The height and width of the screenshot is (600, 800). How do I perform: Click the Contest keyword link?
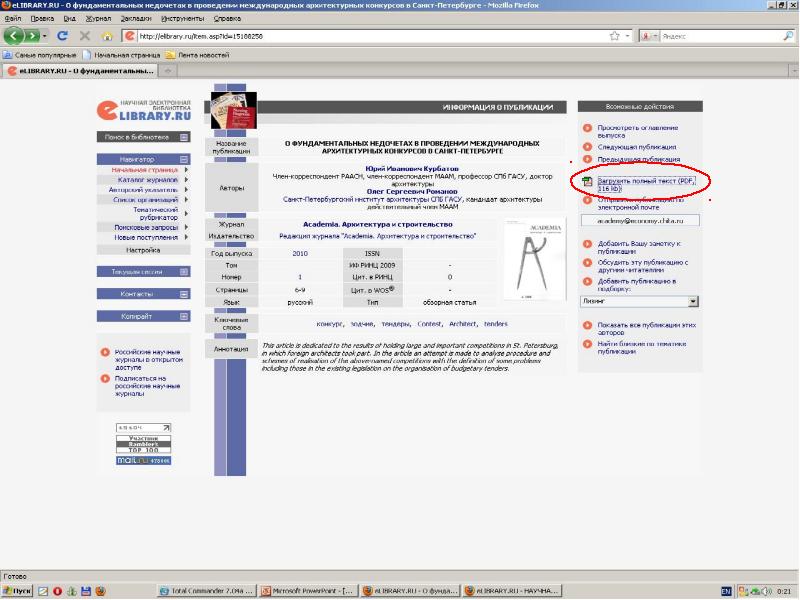(x=429, y=324)
